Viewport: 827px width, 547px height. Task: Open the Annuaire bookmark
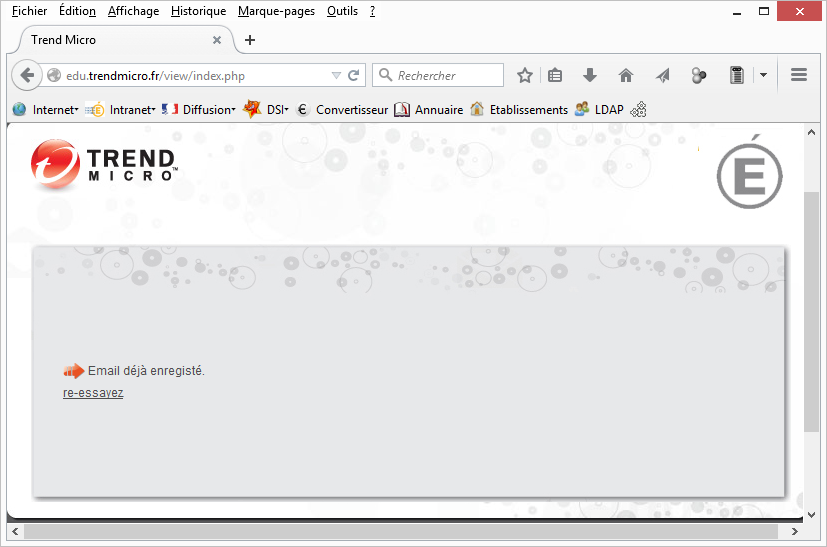[x=428, y=110]
